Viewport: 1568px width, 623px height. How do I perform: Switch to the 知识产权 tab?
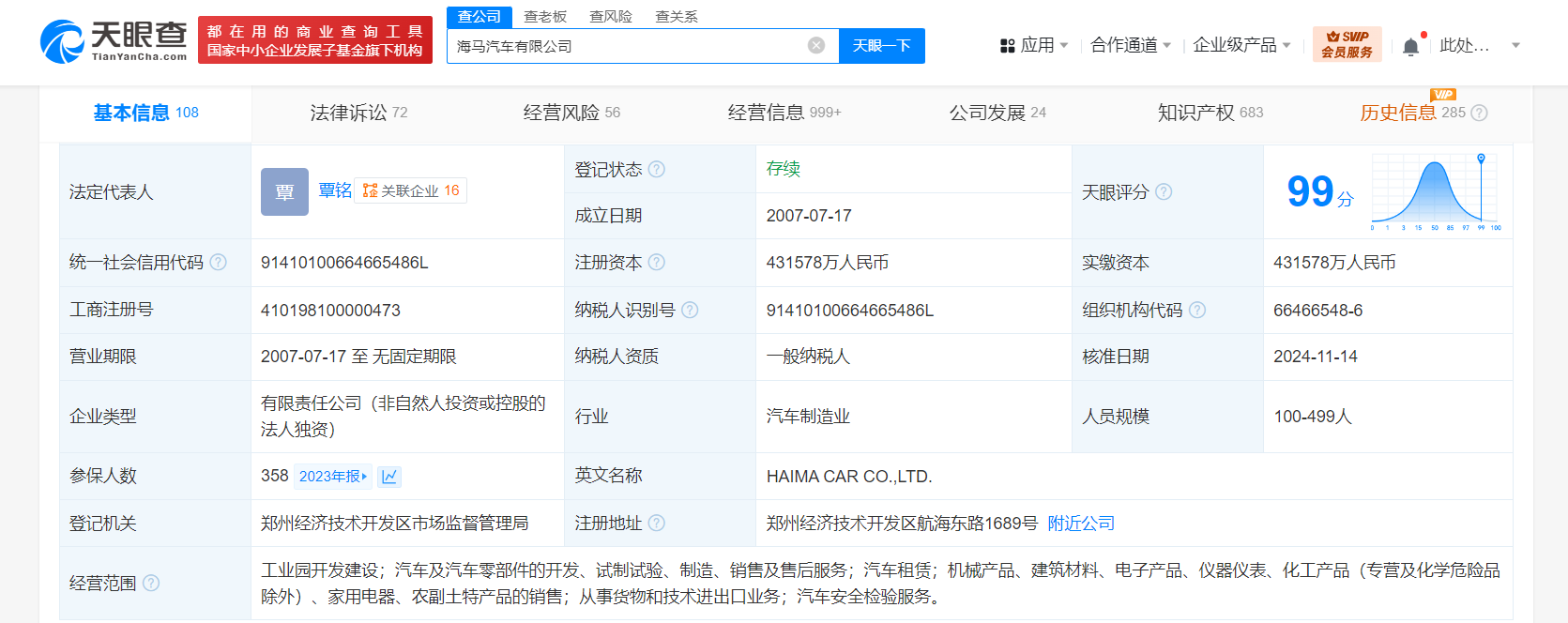click(x=1210, y=113)
